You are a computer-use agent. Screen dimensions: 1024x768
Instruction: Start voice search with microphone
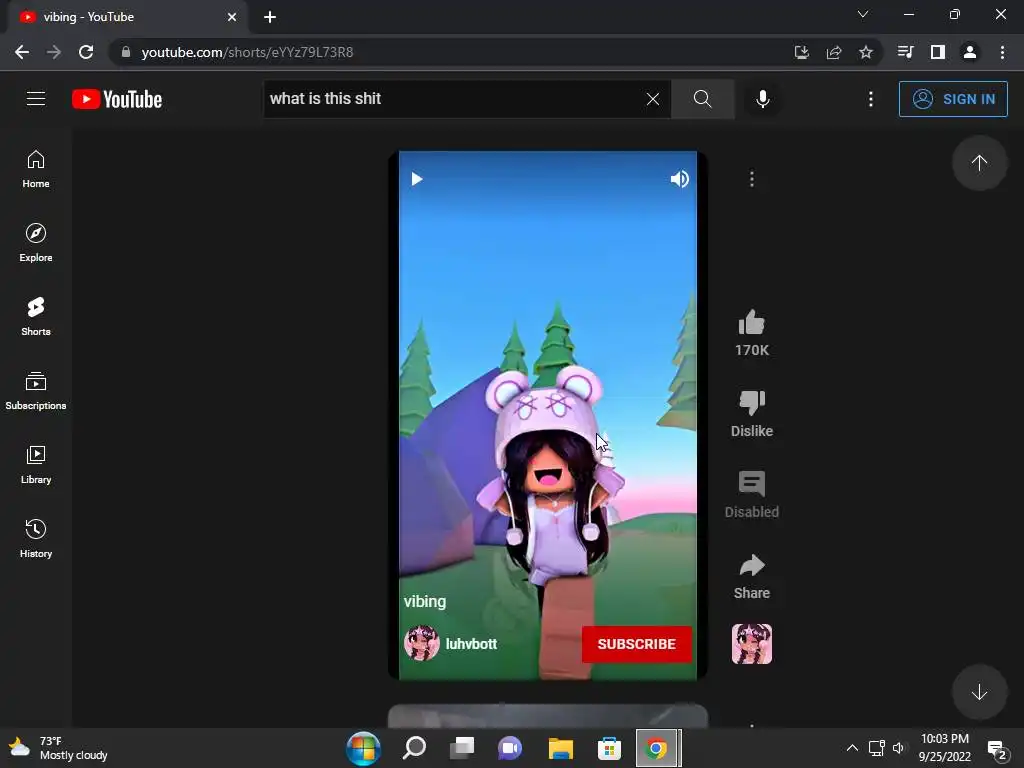(x=762, y=99)
